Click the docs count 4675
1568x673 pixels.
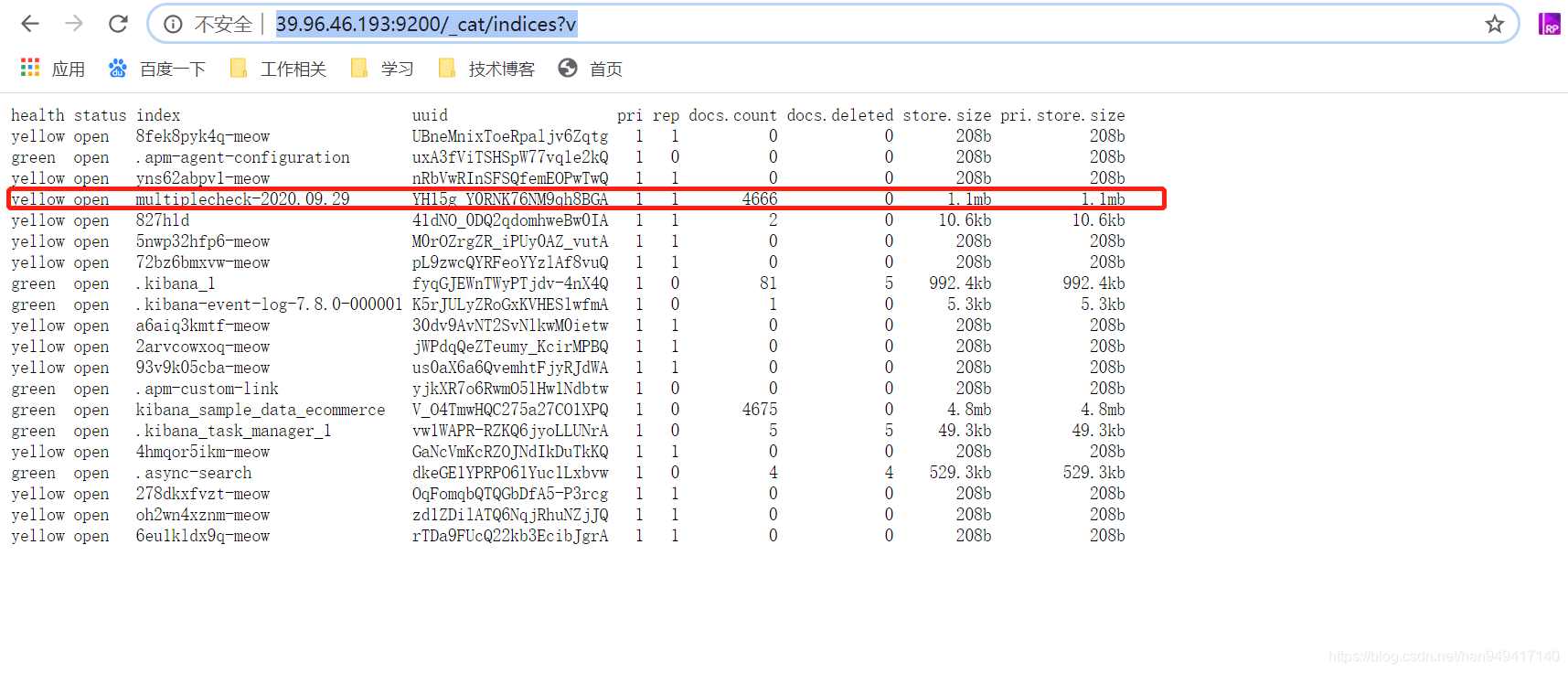[760, 410]
